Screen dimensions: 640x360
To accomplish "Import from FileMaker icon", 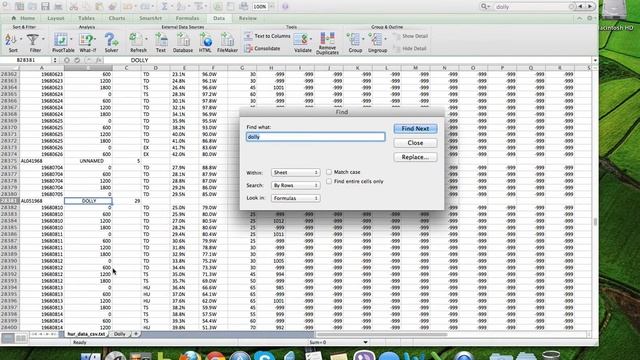I will 227,40.
